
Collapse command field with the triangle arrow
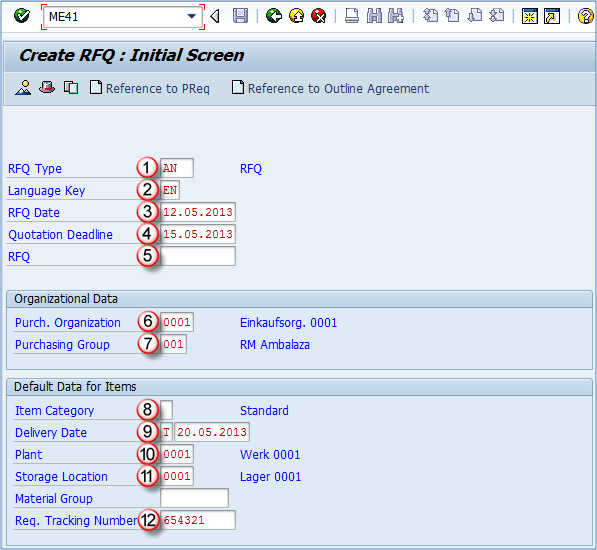(x=215, y=16)
